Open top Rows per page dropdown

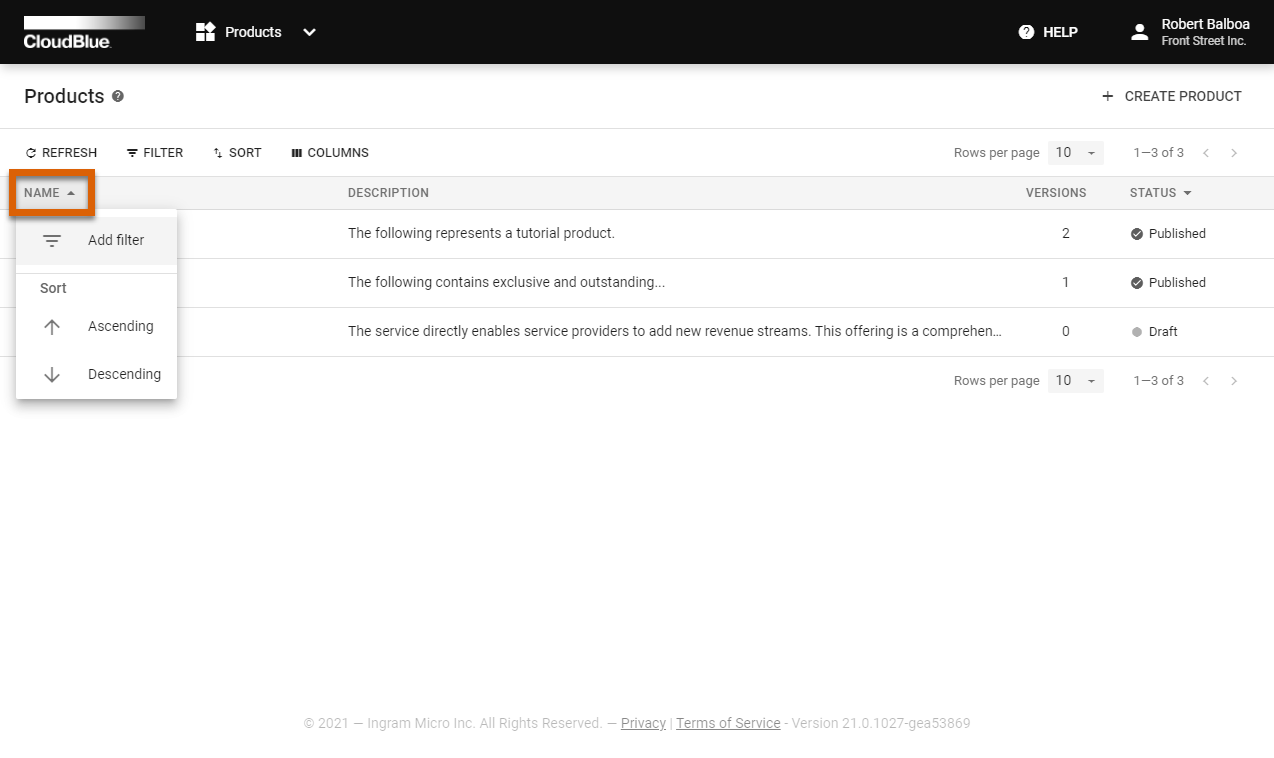click(1075, 153)
